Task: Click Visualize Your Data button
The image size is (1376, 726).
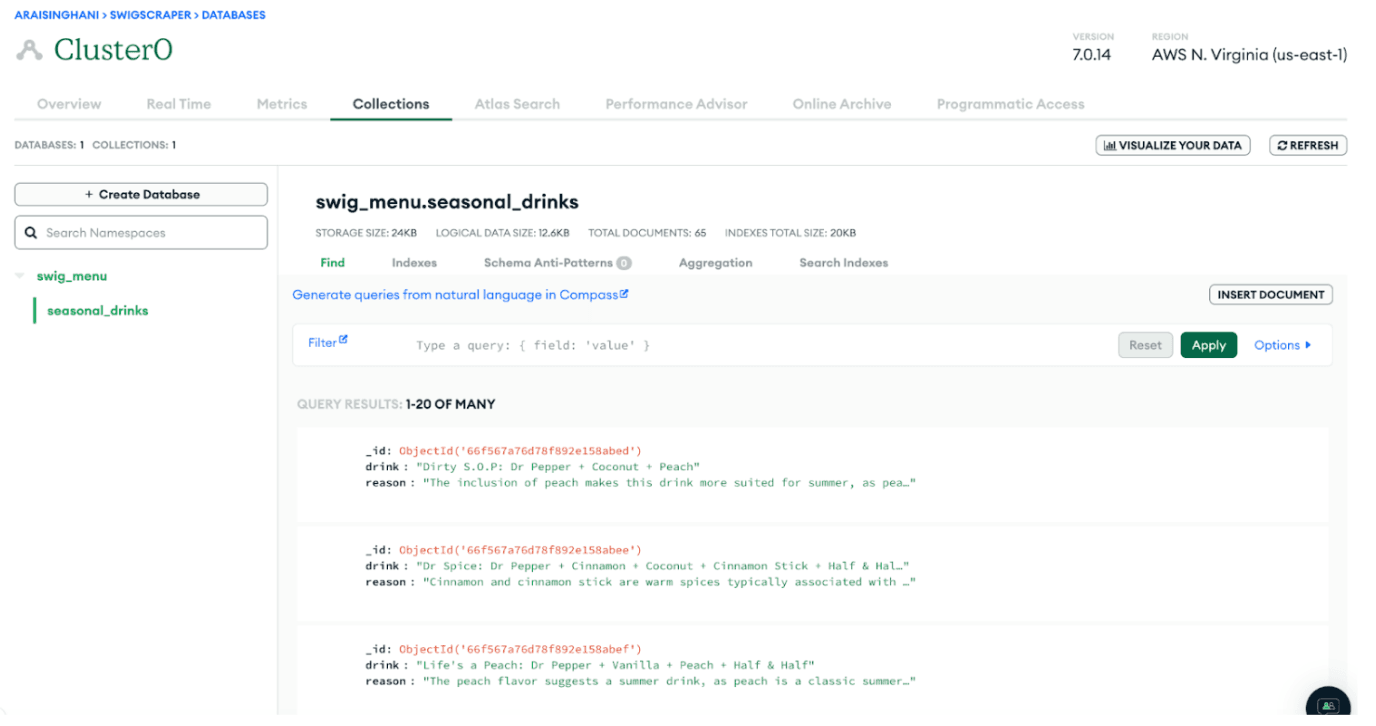Action: [x=1172, y=145]
